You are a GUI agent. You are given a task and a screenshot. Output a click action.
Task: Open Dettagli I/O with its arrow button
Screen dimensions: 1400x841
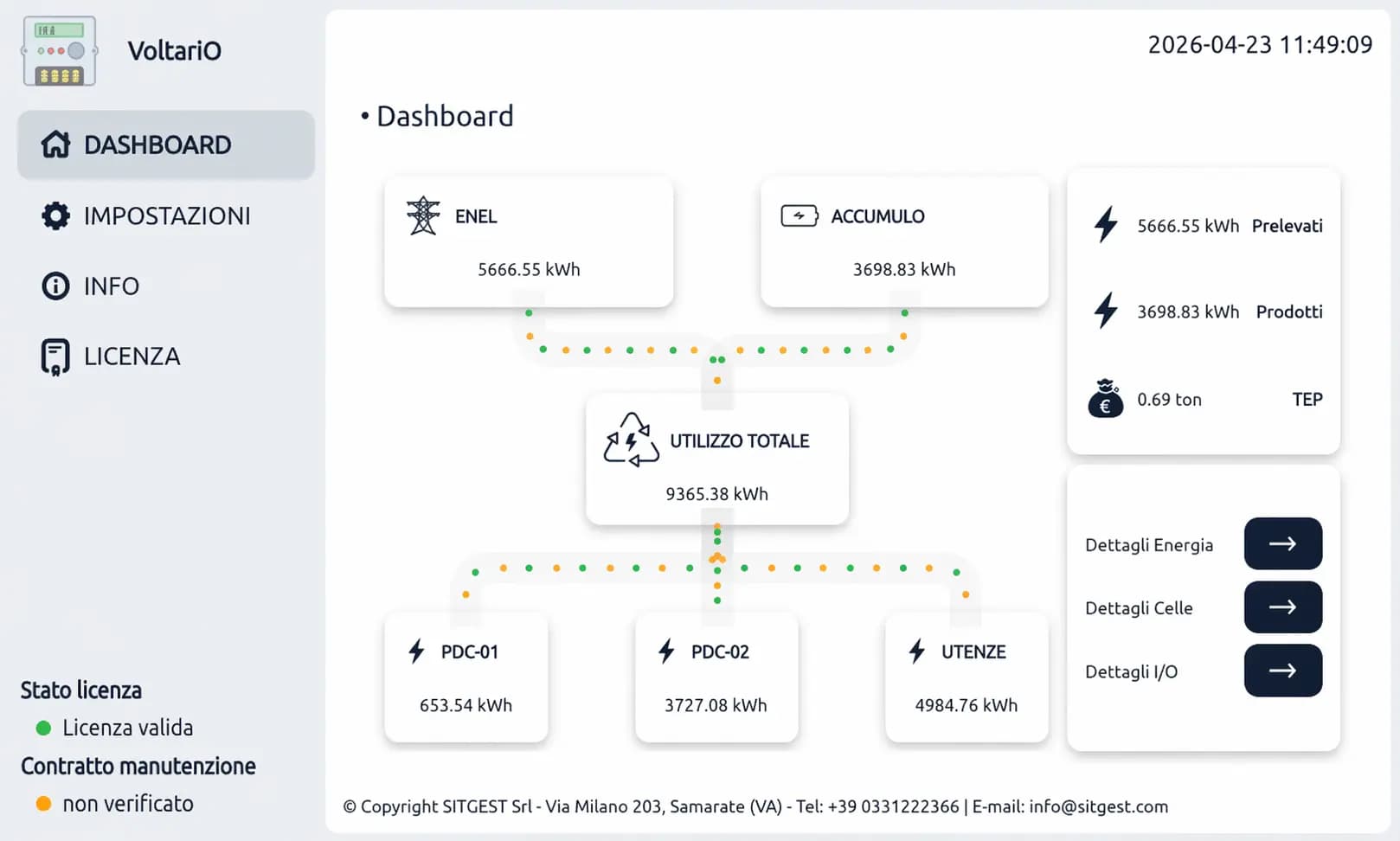click(x=1283, y=670)
